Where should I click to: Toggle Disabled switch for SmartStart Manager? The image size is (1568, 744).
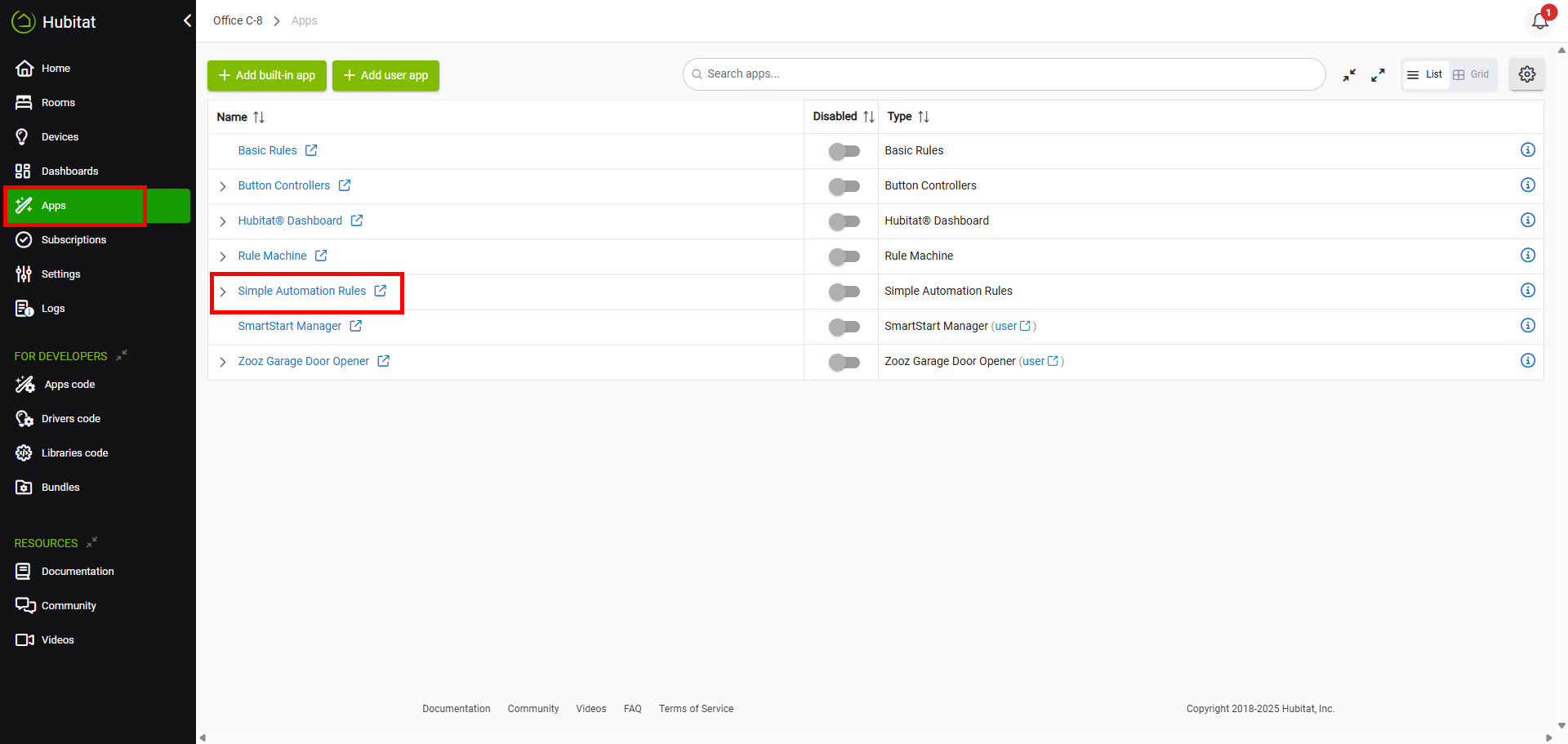(x=844, y=327)
